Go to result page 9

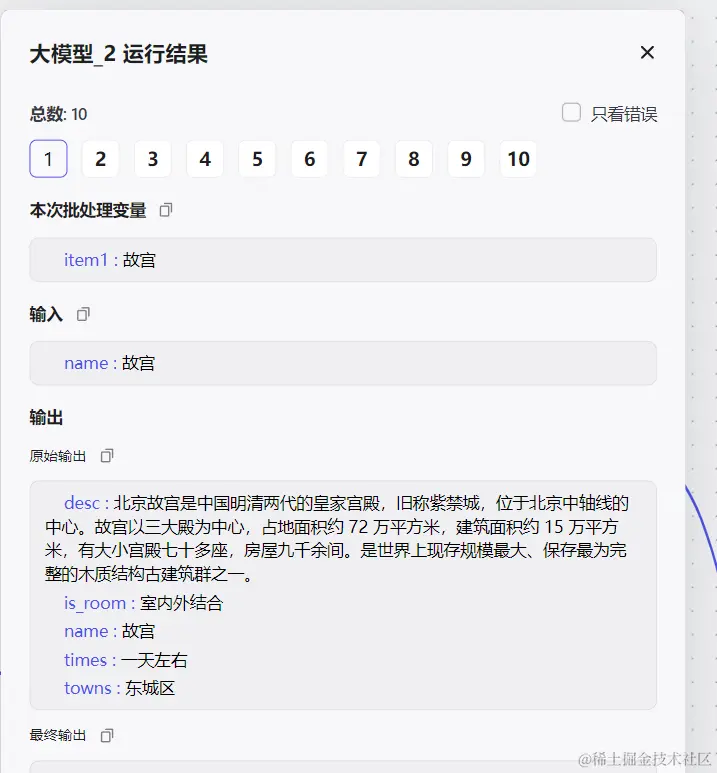coord(466,159)
